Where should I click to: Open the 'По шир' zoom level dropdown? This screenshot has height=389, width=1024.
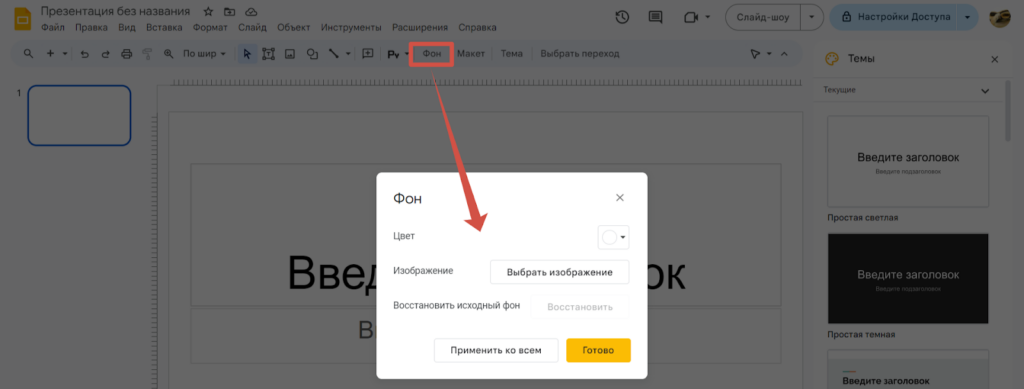(x=204, y=54)
